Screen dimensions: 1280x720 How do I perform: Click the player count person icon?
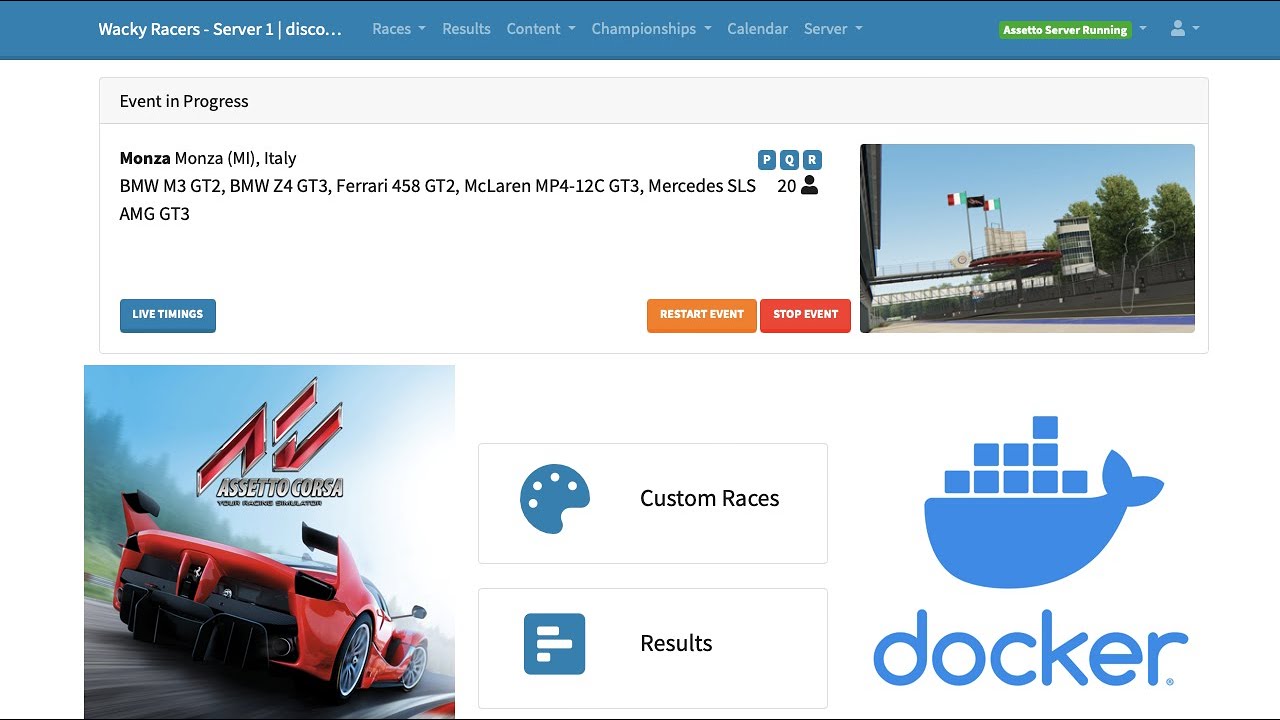click(810, 185)
